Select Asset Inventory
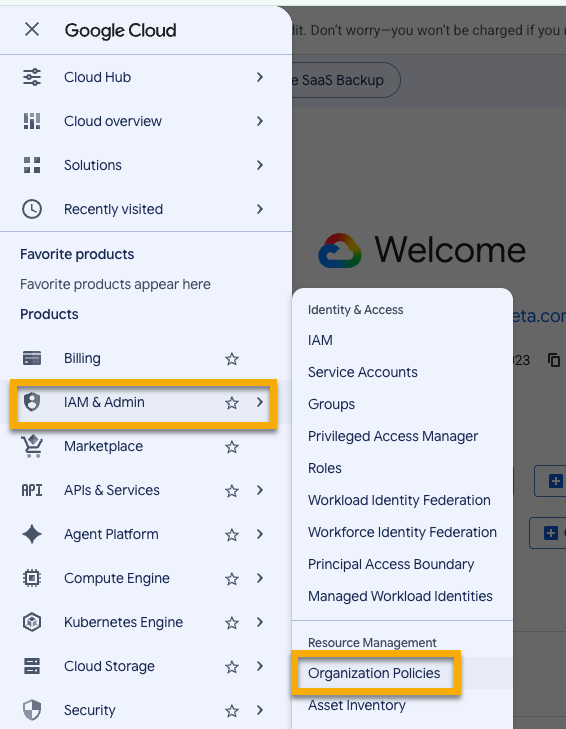 tap(357, 705)
